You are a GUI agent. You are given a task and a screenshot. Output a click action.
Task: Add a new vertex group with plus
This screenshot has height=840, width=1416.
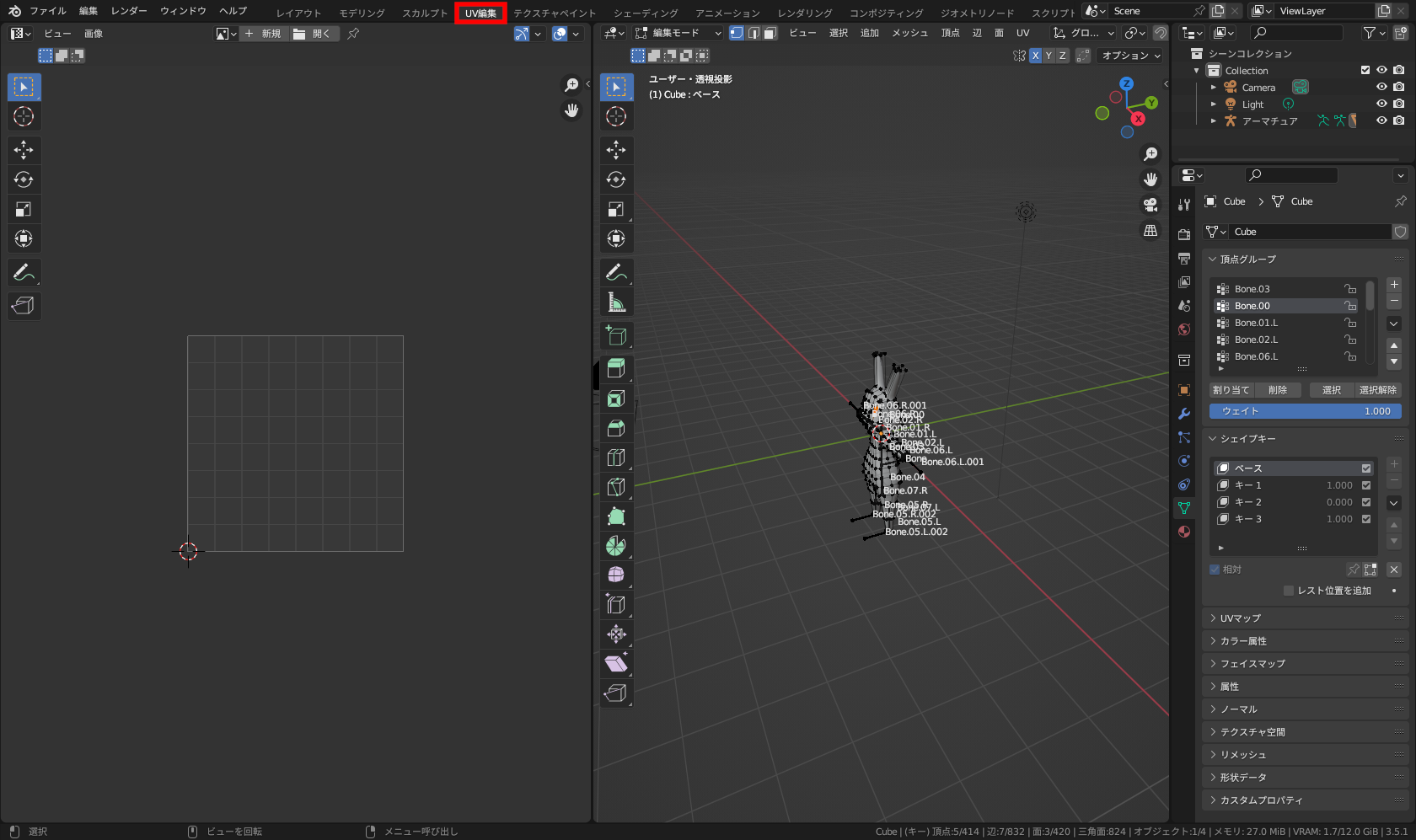1394,285
